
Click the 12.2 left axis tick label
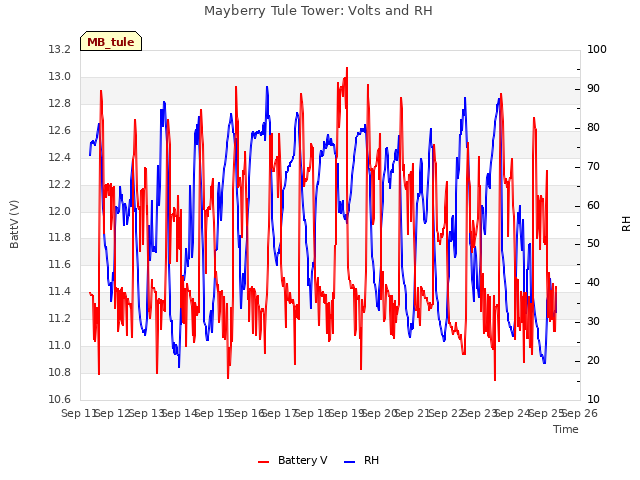click(x=60, y=184)
